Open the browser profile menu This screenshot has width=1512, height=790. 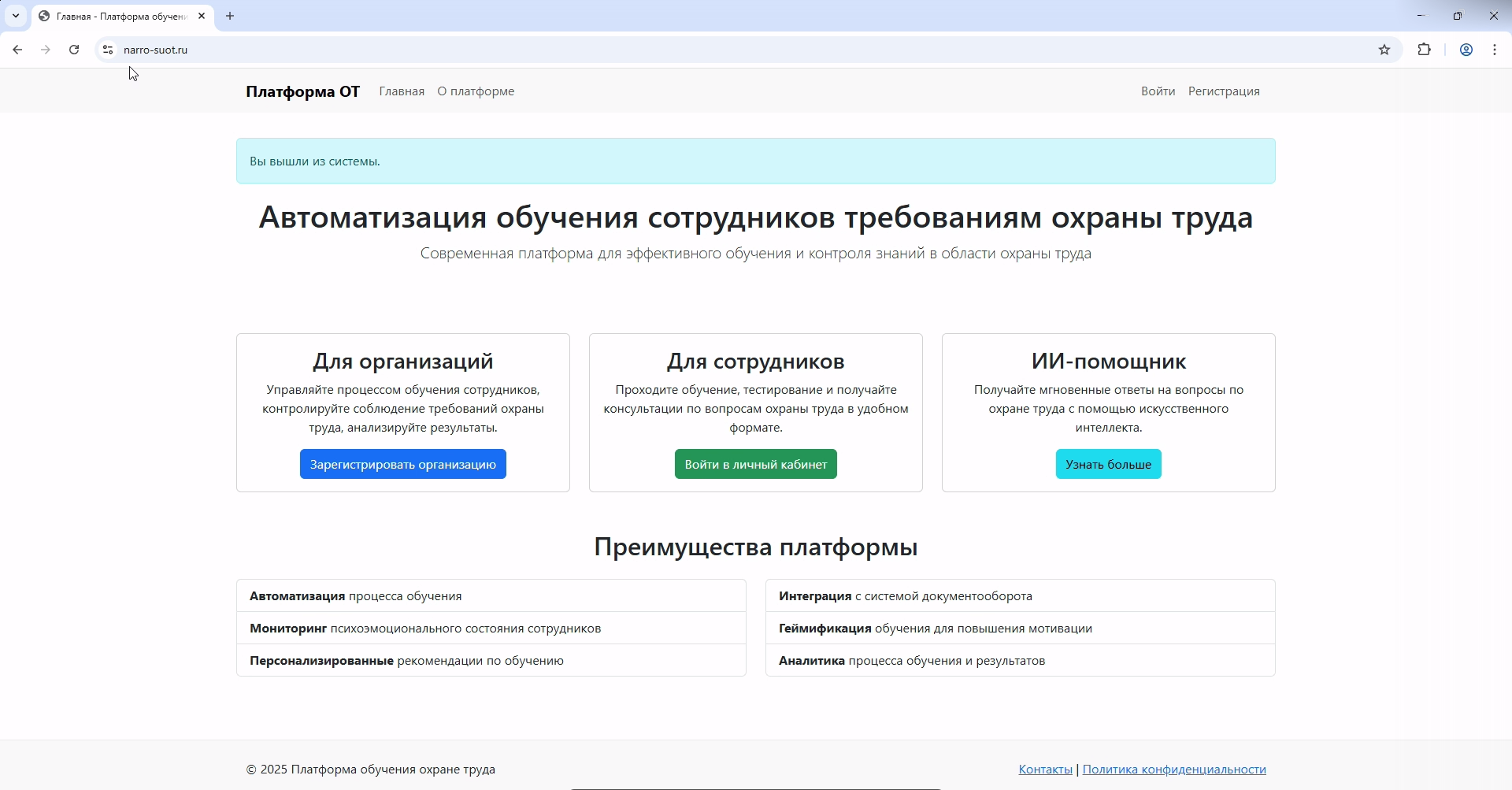click(1466, 50)
